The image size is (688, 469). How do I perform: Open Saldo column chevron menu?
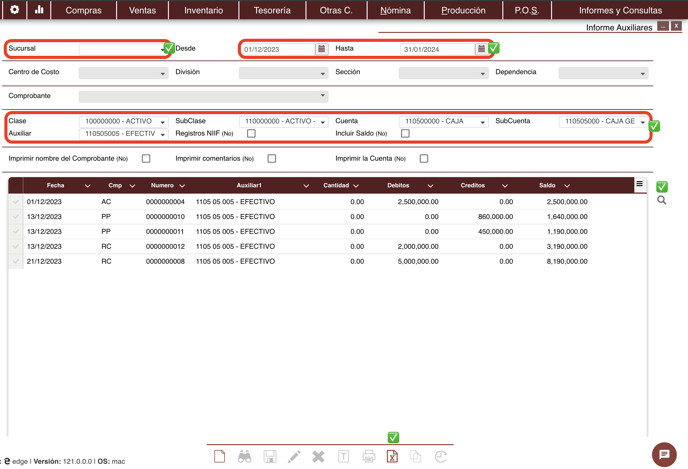(x=567, y=186)
